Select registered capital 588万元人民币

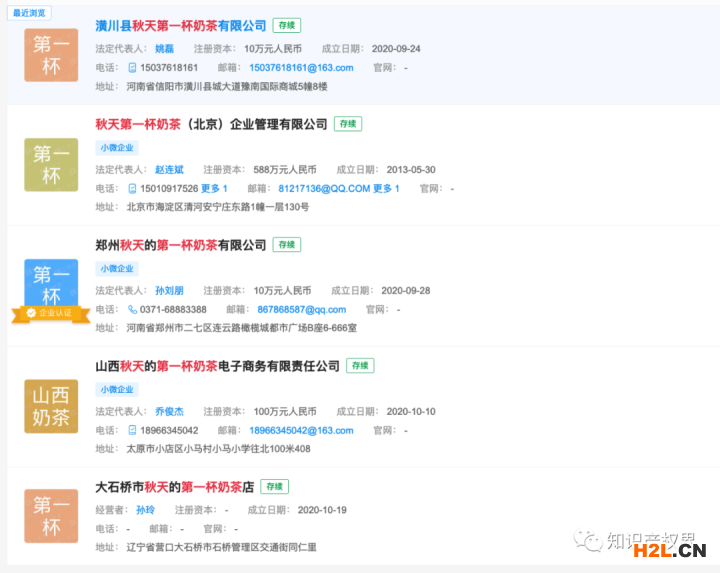pos(285,170)
